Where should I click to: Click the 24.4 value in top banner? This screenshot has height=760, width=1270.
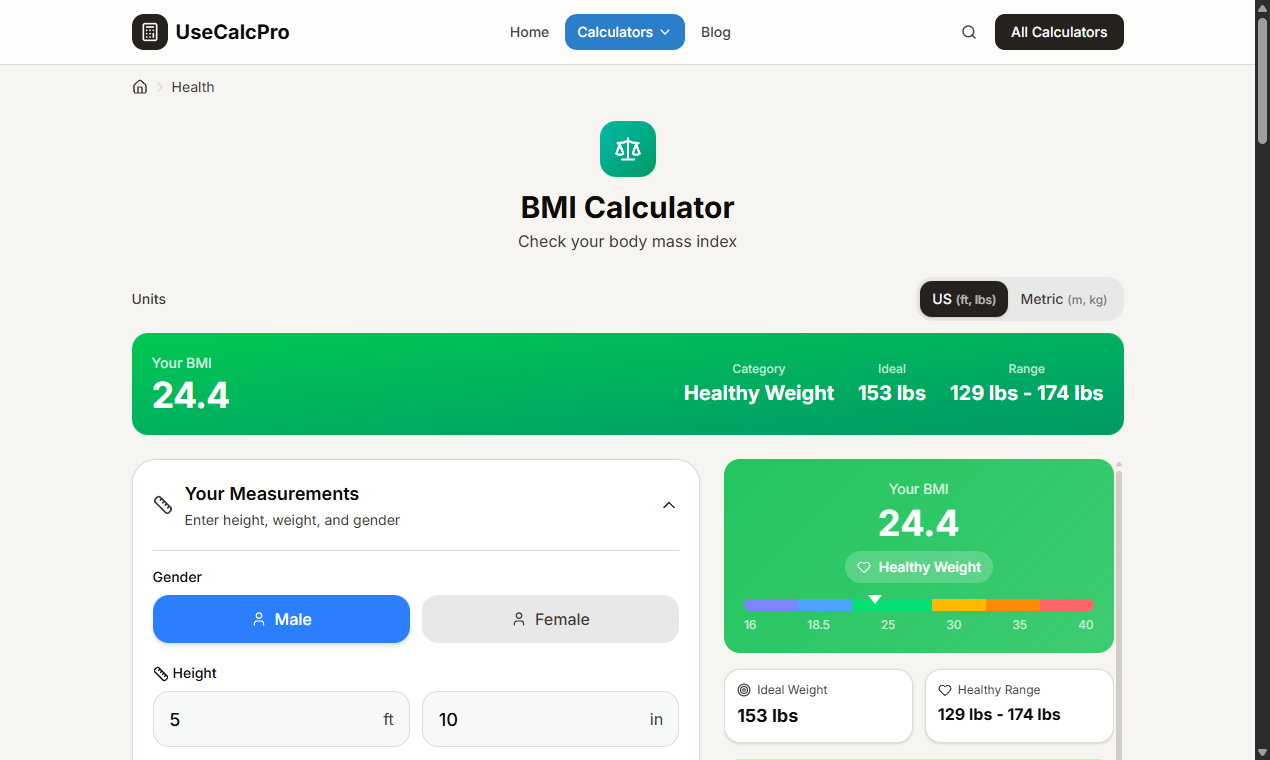191,395
